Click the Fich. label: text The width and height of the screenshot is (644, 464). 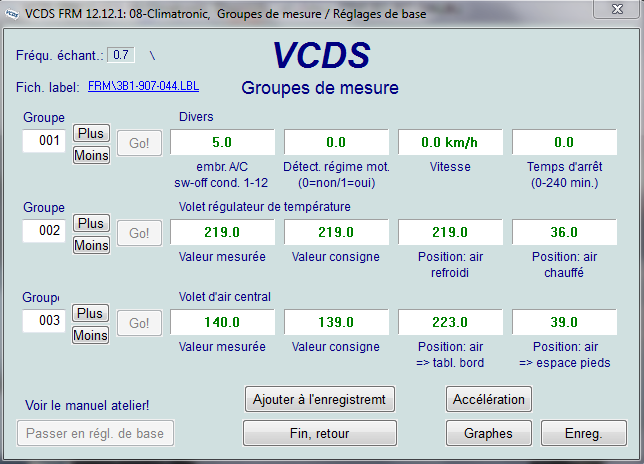(x=48, y=87)
